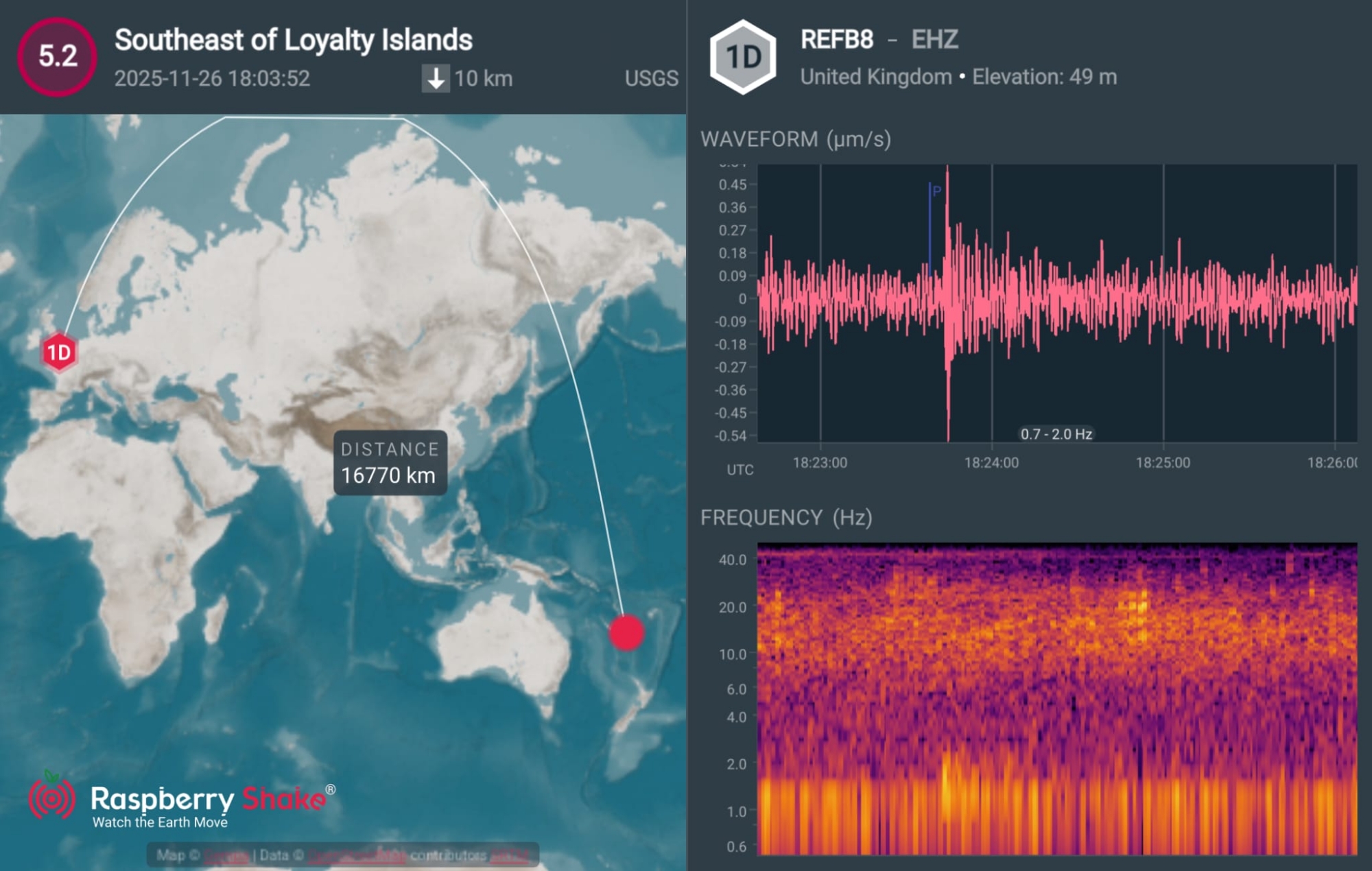Screen dimensions: 1372x871
Task: Click the Raspberry Shake wordmark text
Action: coord(209,800)
